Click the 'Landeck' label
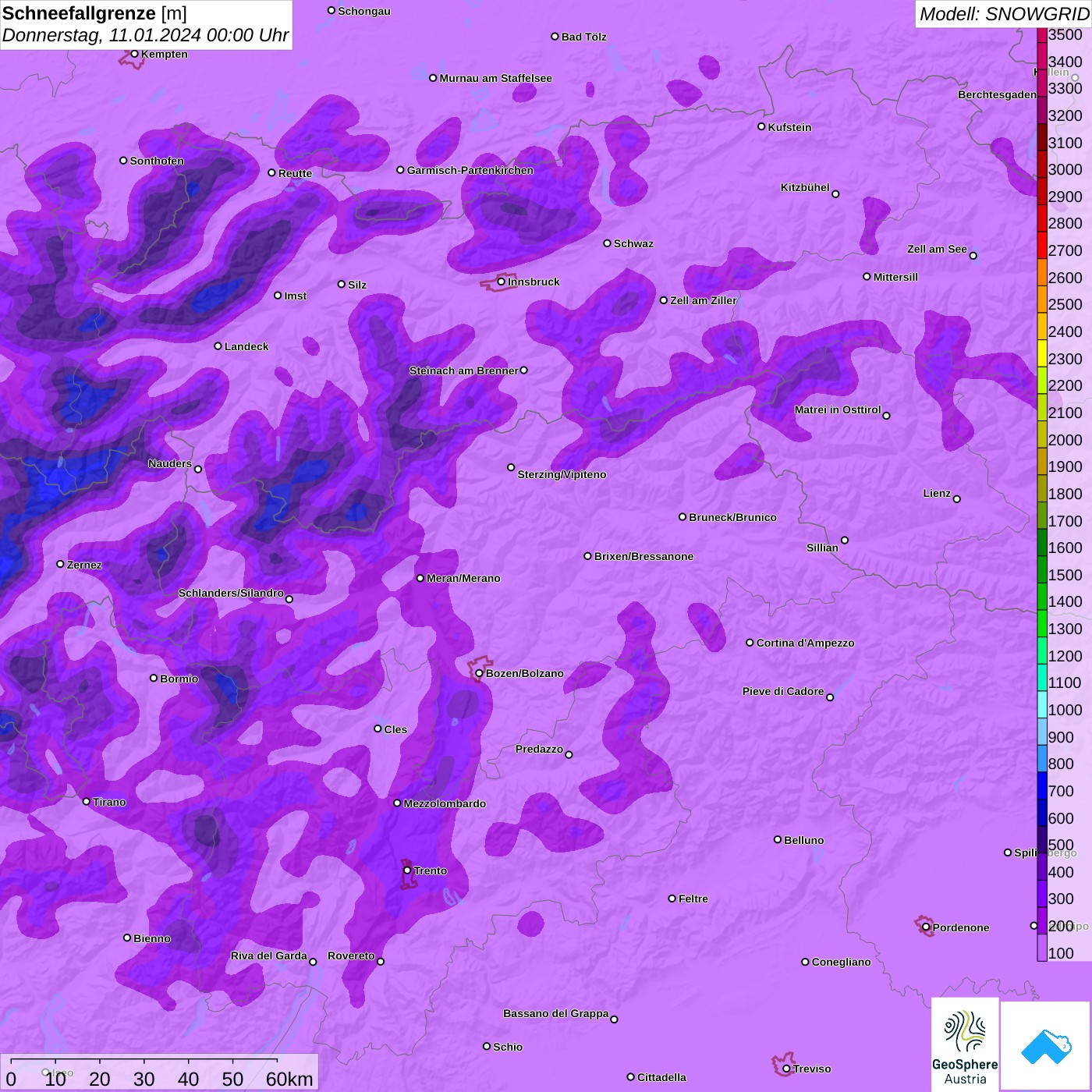 coord(246,346)
